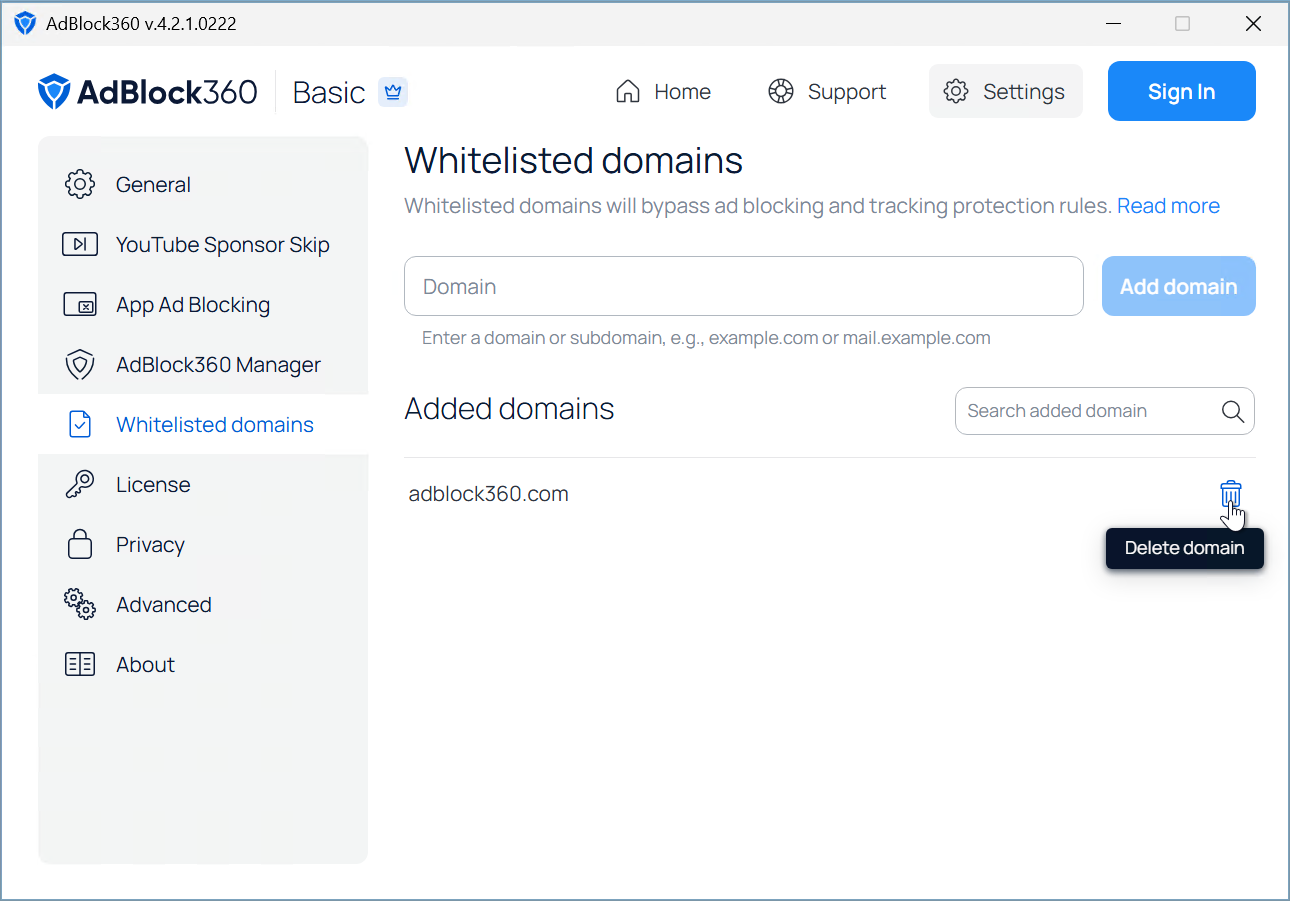Delete adblock360.com with the trash icon
Image resolution: width=1290 pixels, height=901 pixels.
click(1230, 493)
